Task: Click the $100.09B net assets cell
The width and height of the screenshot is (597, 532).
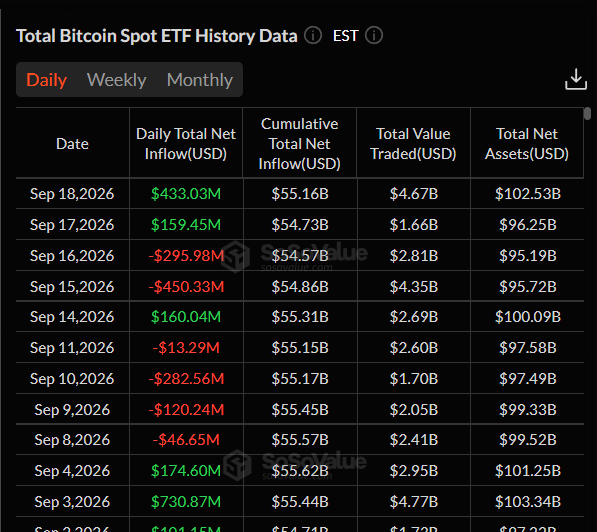Action: point(527,316)
